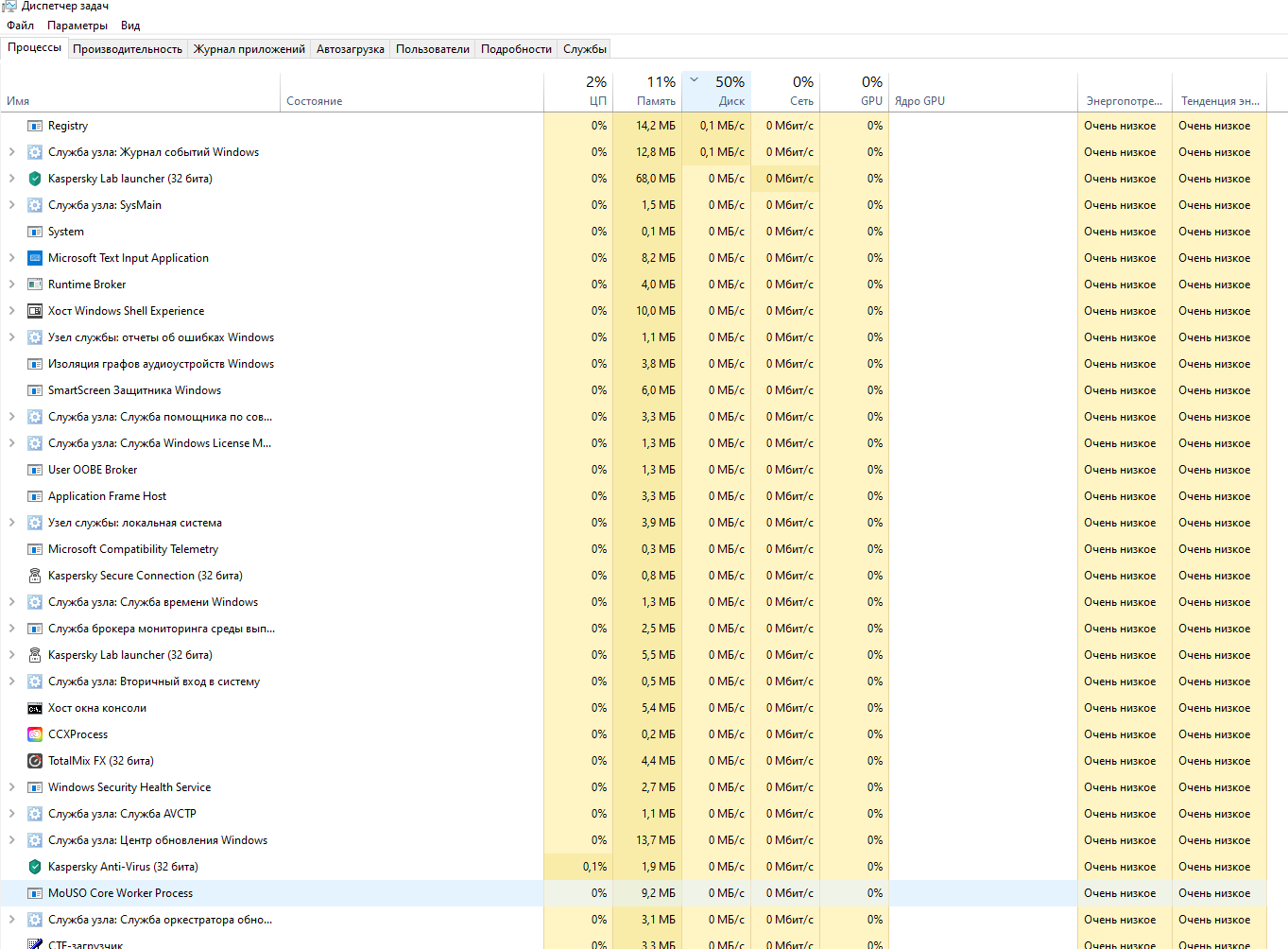This screenshot has height=949, width=1288.
Task: Switch to the Журнал приложений tab
Action: [249, 49]
